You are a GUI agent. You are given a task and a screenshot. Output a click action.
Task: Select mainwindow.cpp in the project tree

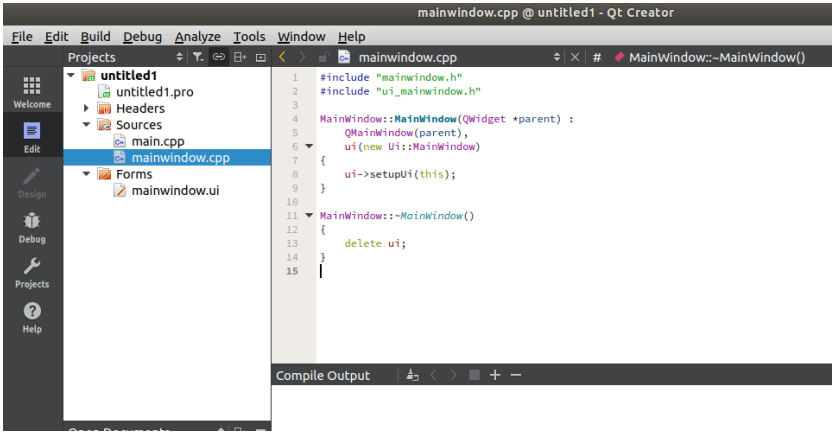pyautogui.click(x=167, y=158)
